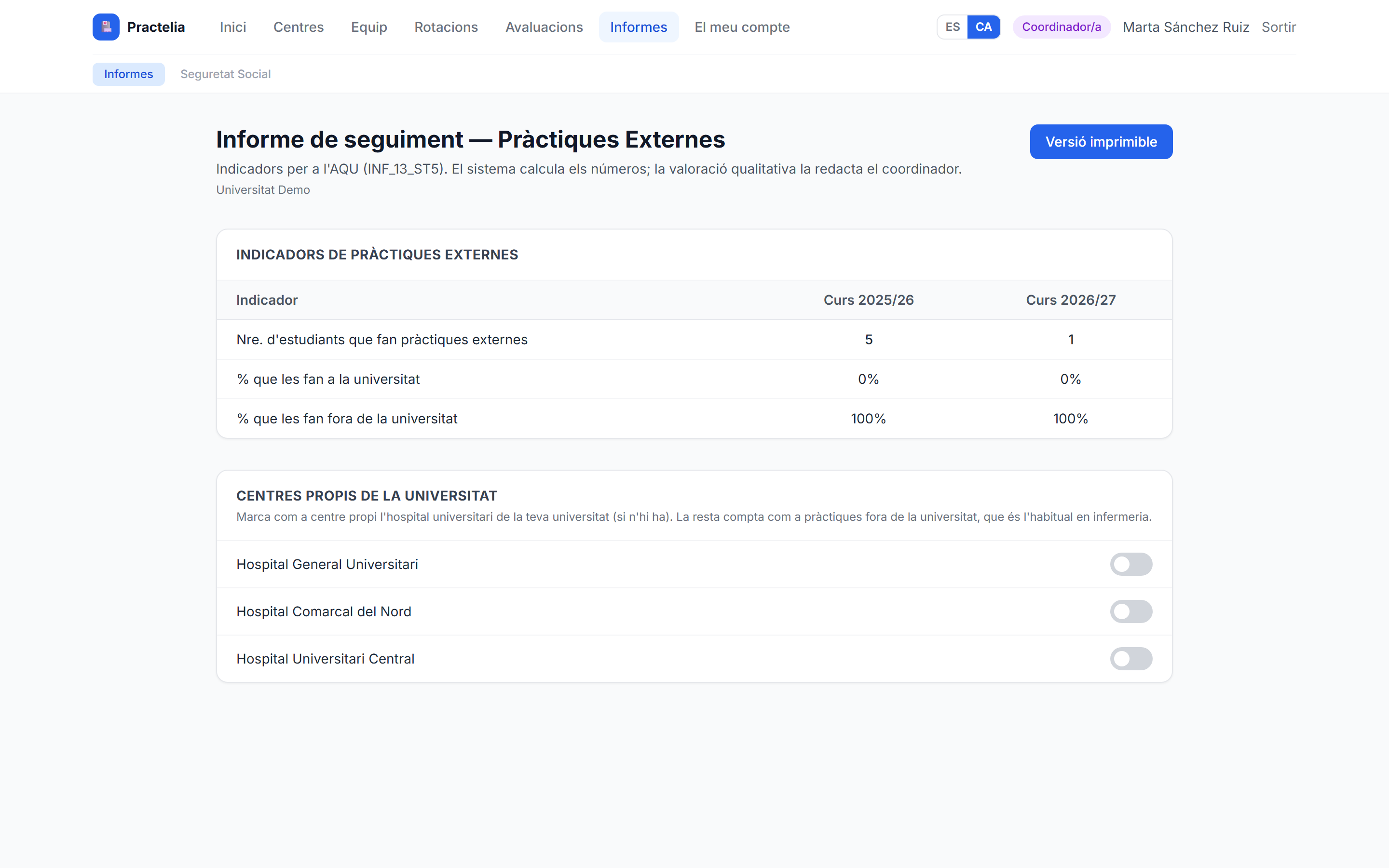Click the value 1 under Curs 2026/27
Image resolution: width=1389 pixels, height=868 pixels.
coord(1071,340)
